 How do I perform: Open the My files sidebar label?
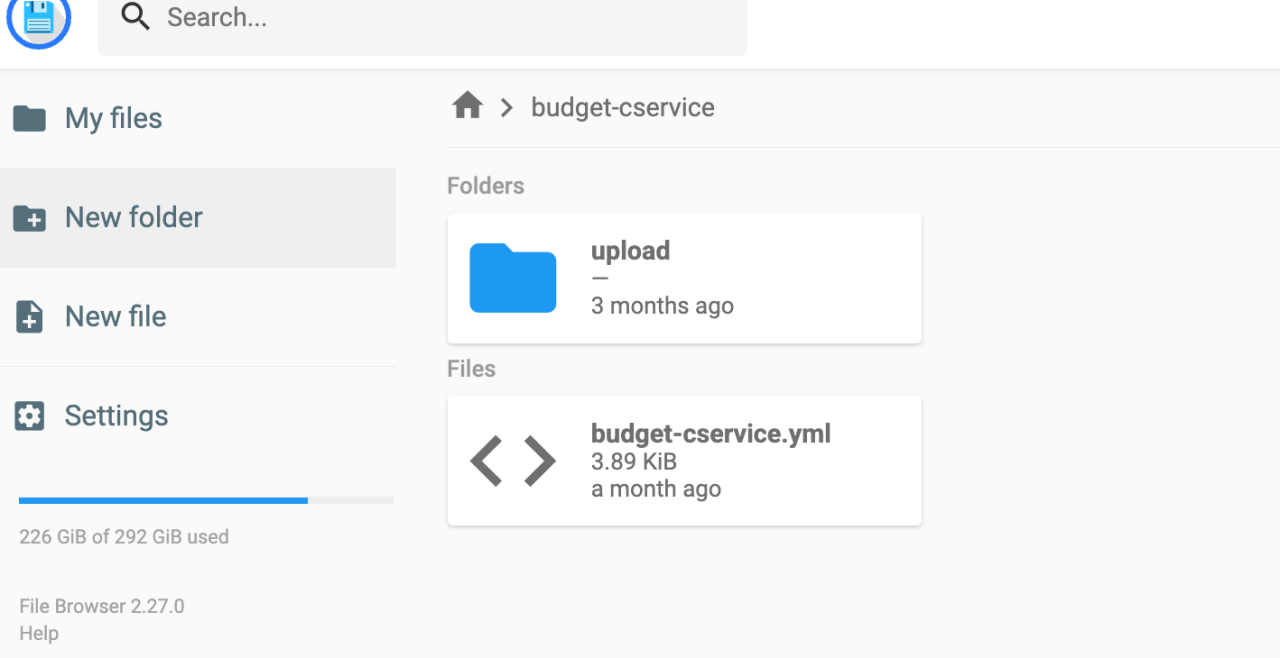click(113, 118)
